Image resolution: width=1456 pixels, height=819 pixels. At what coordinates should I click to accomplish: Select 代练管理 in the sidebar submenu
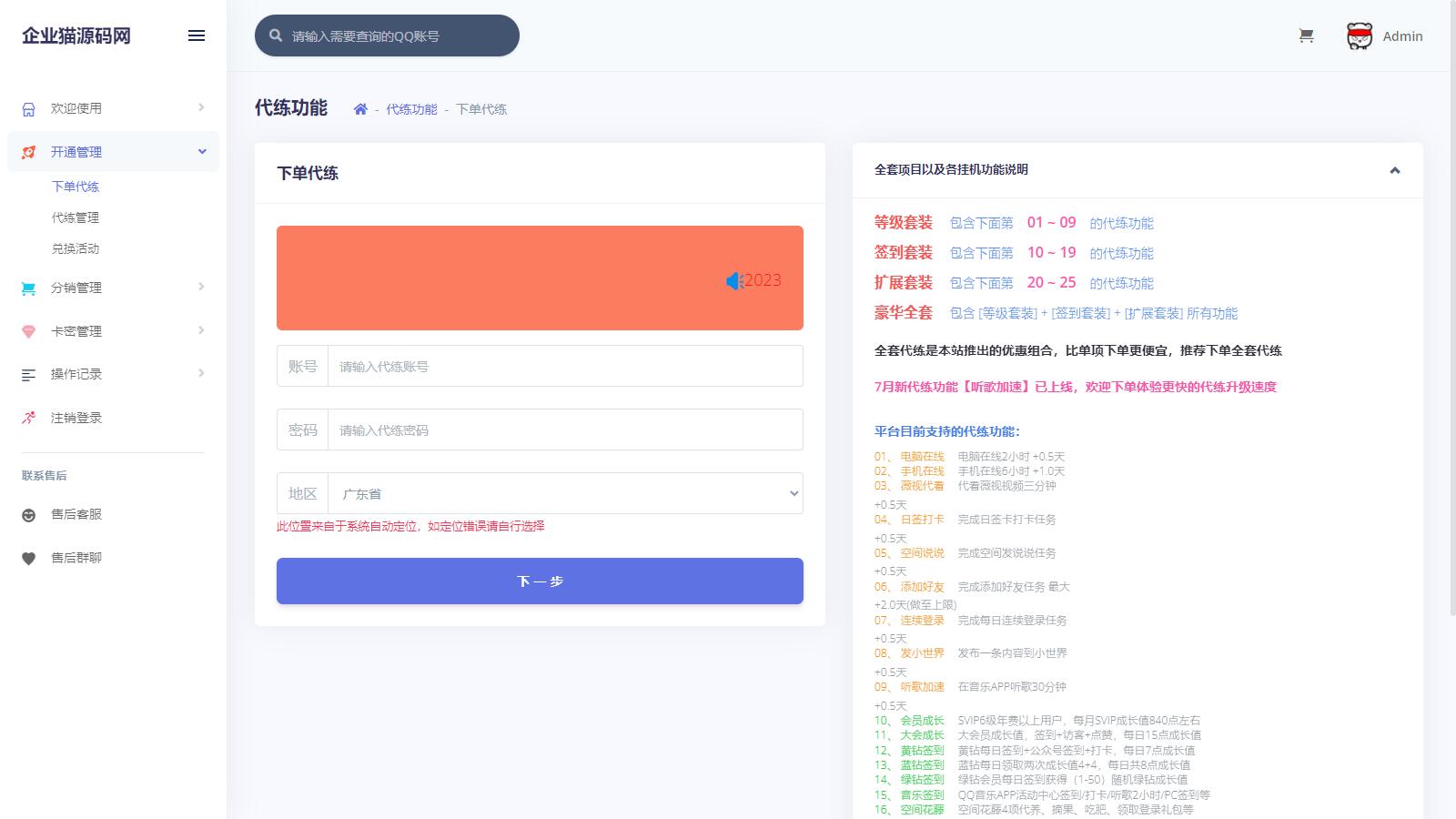coord(76,218)
